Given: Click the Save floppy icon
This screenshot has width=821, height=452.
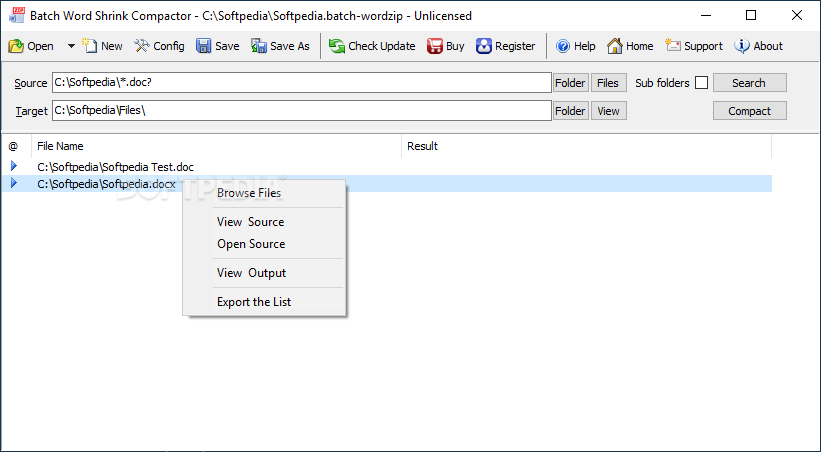Looking at the screenshot, I should pyautogui.click(x=204, y=46).
